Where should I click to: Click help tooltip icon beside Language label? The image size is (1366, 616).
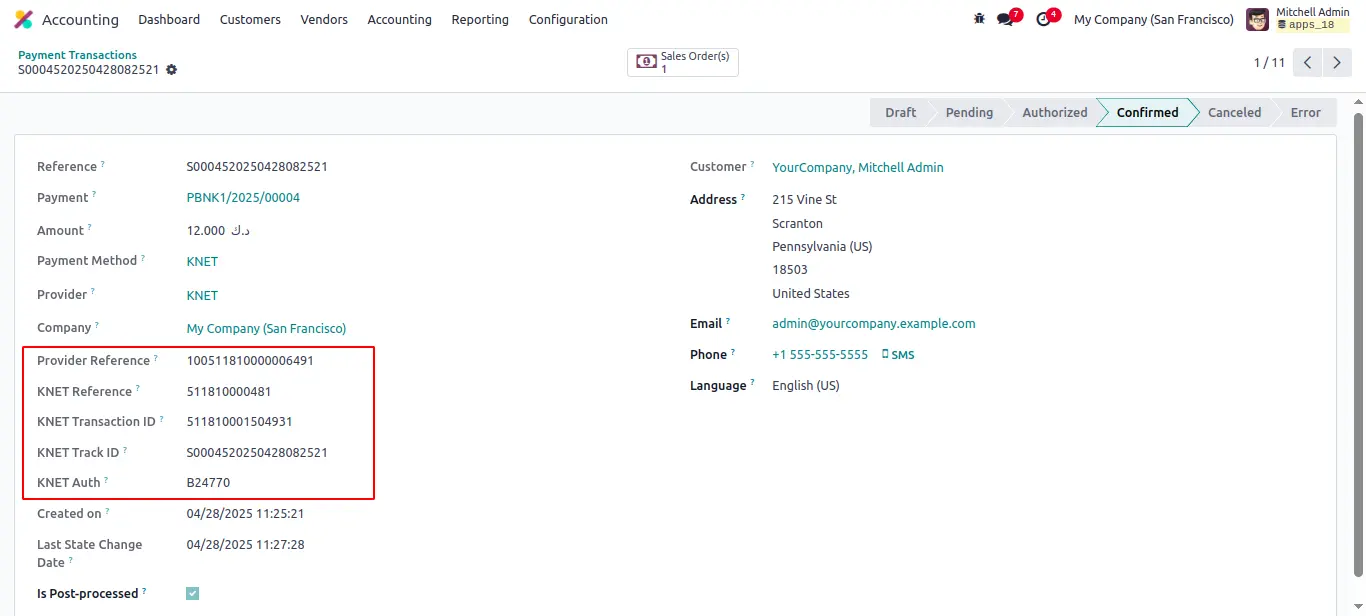(x=752, y=382)
